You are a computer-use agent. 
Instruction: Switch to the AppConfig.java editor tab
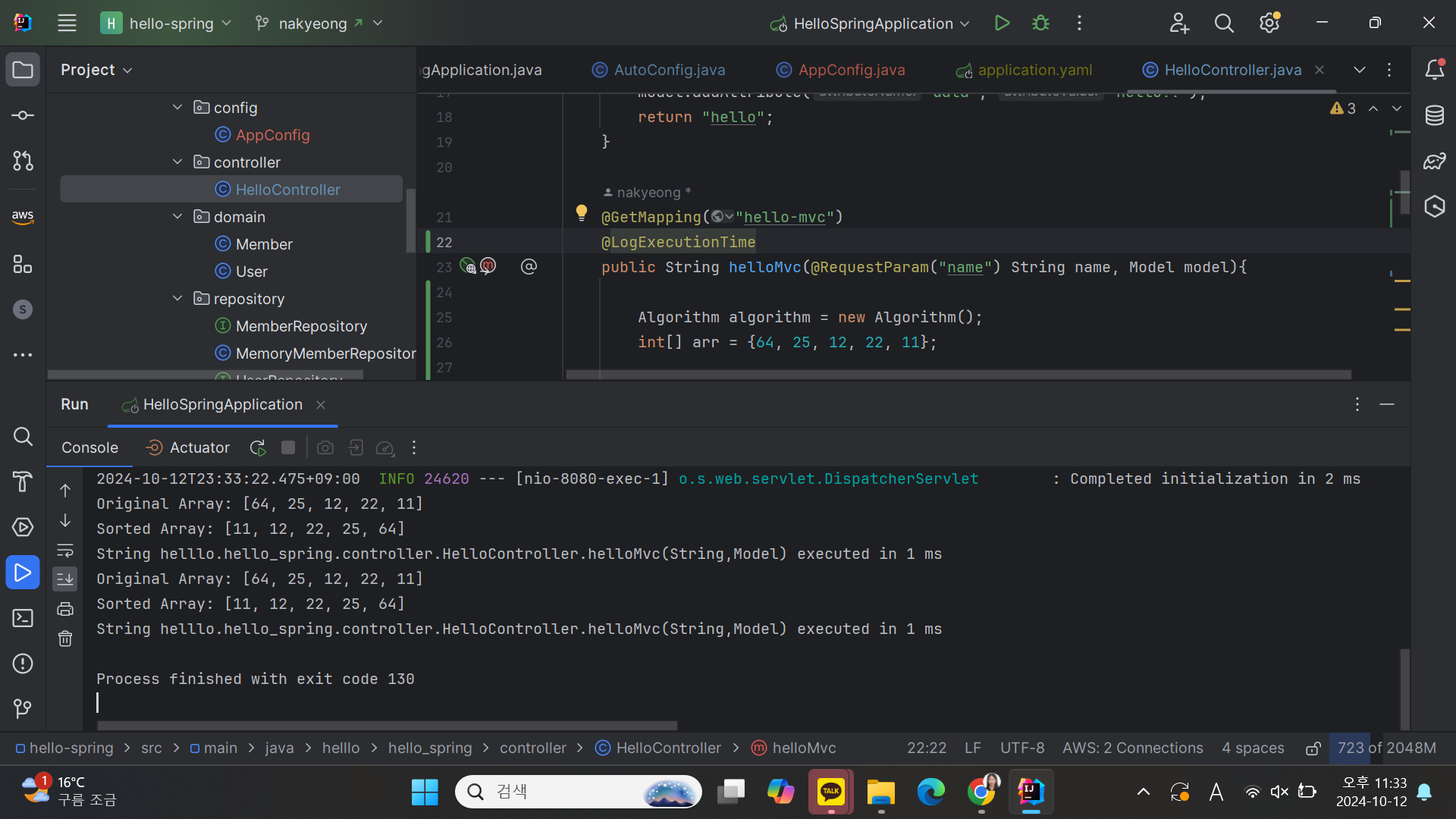(851, 70)
